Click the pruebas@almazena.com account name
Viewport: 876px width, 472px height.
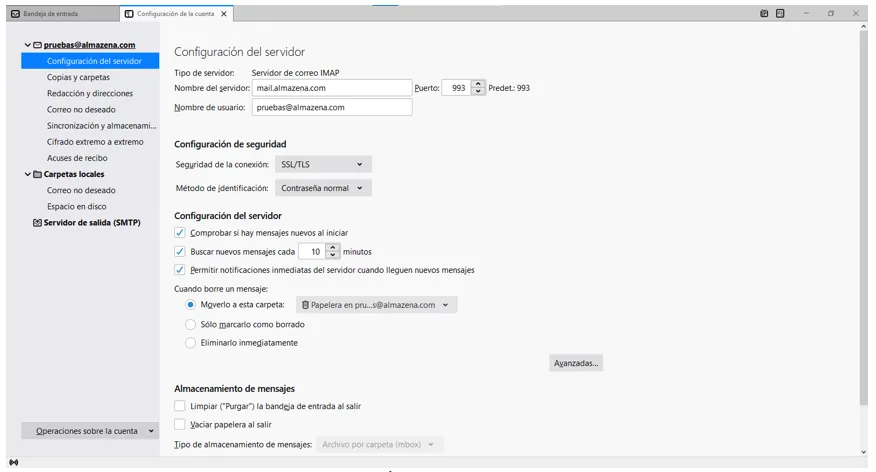tap(89, 45)
